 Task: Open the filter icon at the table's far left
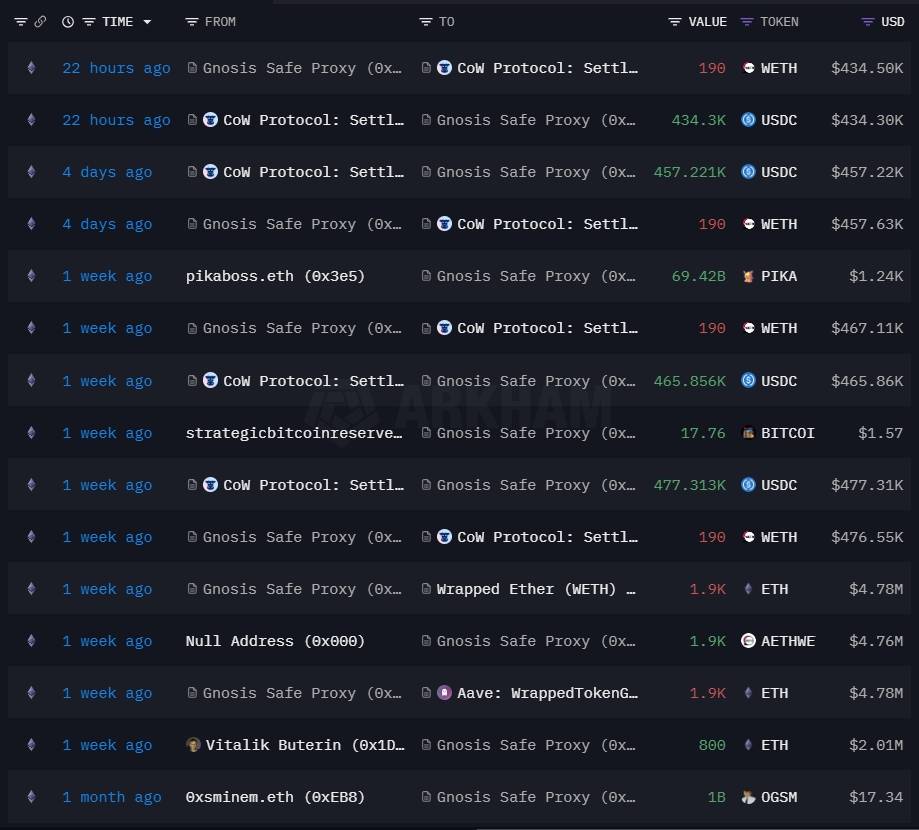click(21, 22)
